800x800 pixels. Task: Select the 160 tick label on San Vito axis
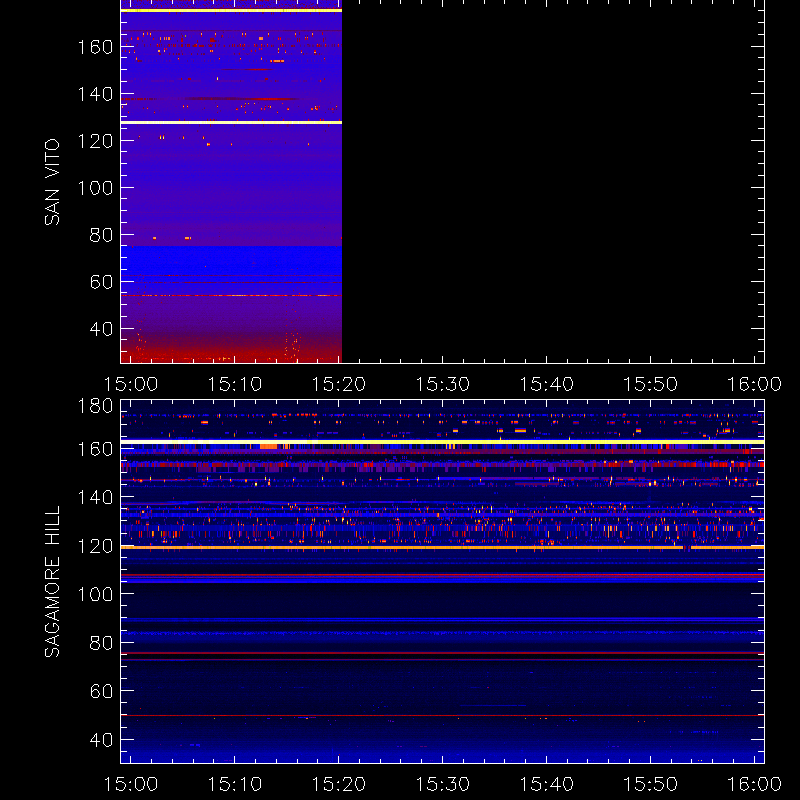[95, 47]
